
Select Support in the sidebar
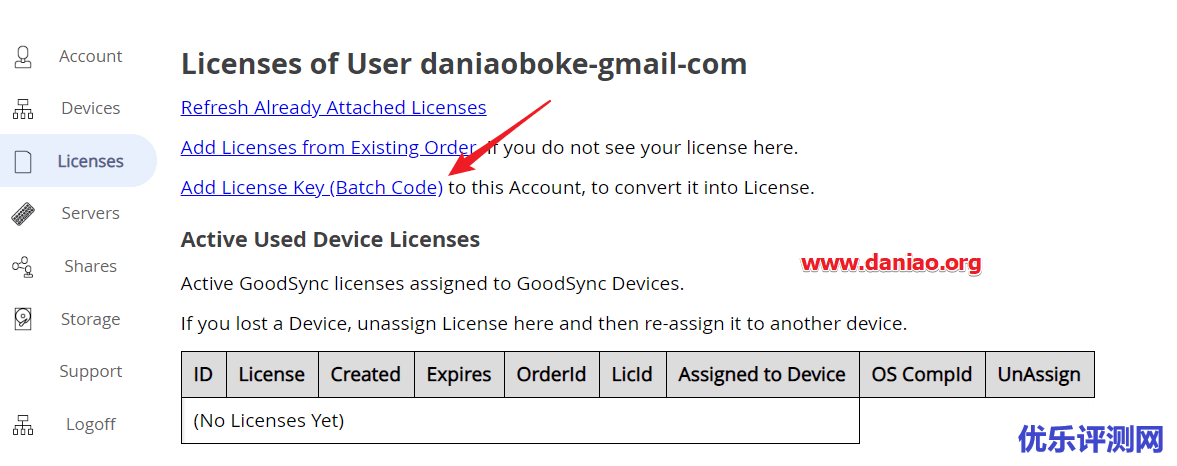[x=91, y=371]
